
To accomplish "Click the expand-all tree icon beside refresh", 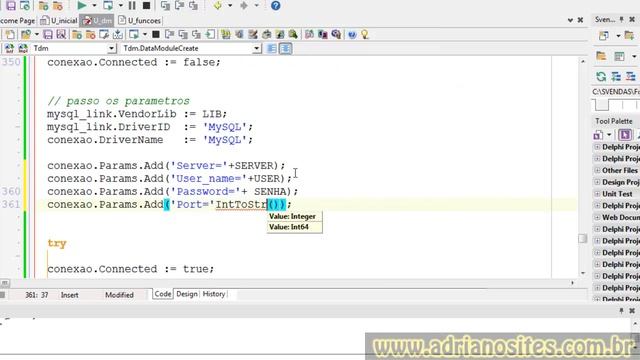I will click(616, 76).
